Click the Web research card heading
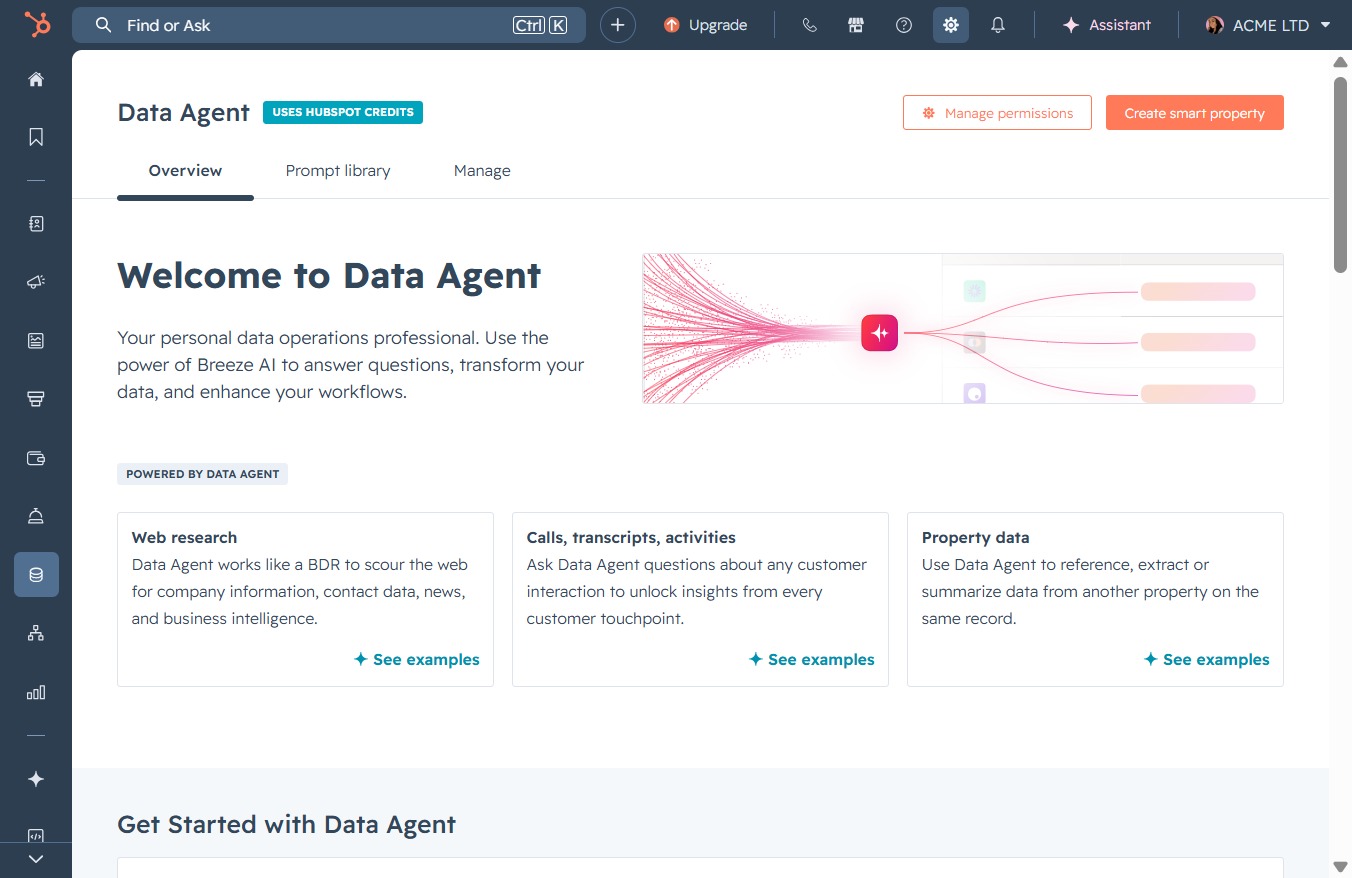Viewport: 1352px width, 878px height. (x=184, y=538)
